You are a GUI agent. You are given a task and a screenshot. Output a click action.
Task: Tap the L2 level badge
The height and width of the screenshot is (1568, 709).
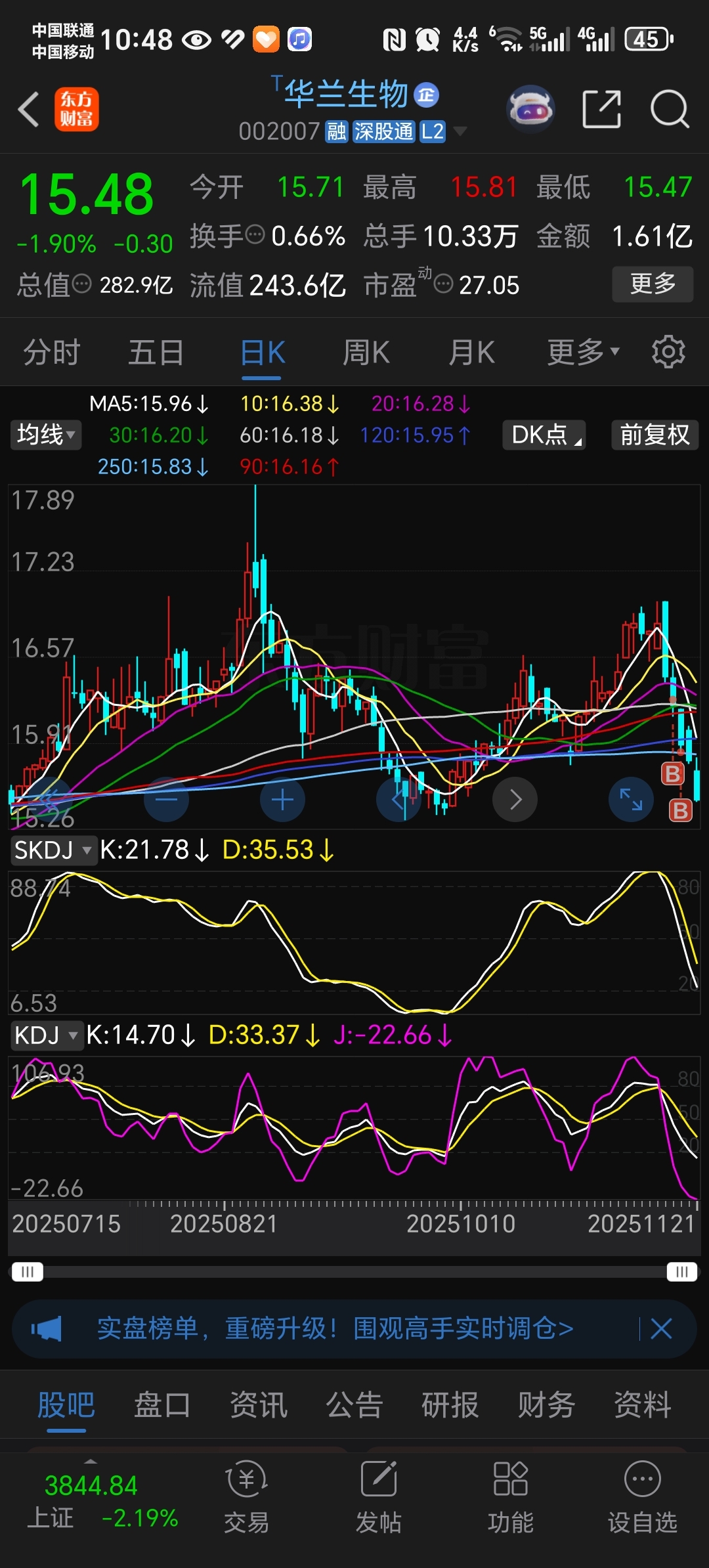432,132
